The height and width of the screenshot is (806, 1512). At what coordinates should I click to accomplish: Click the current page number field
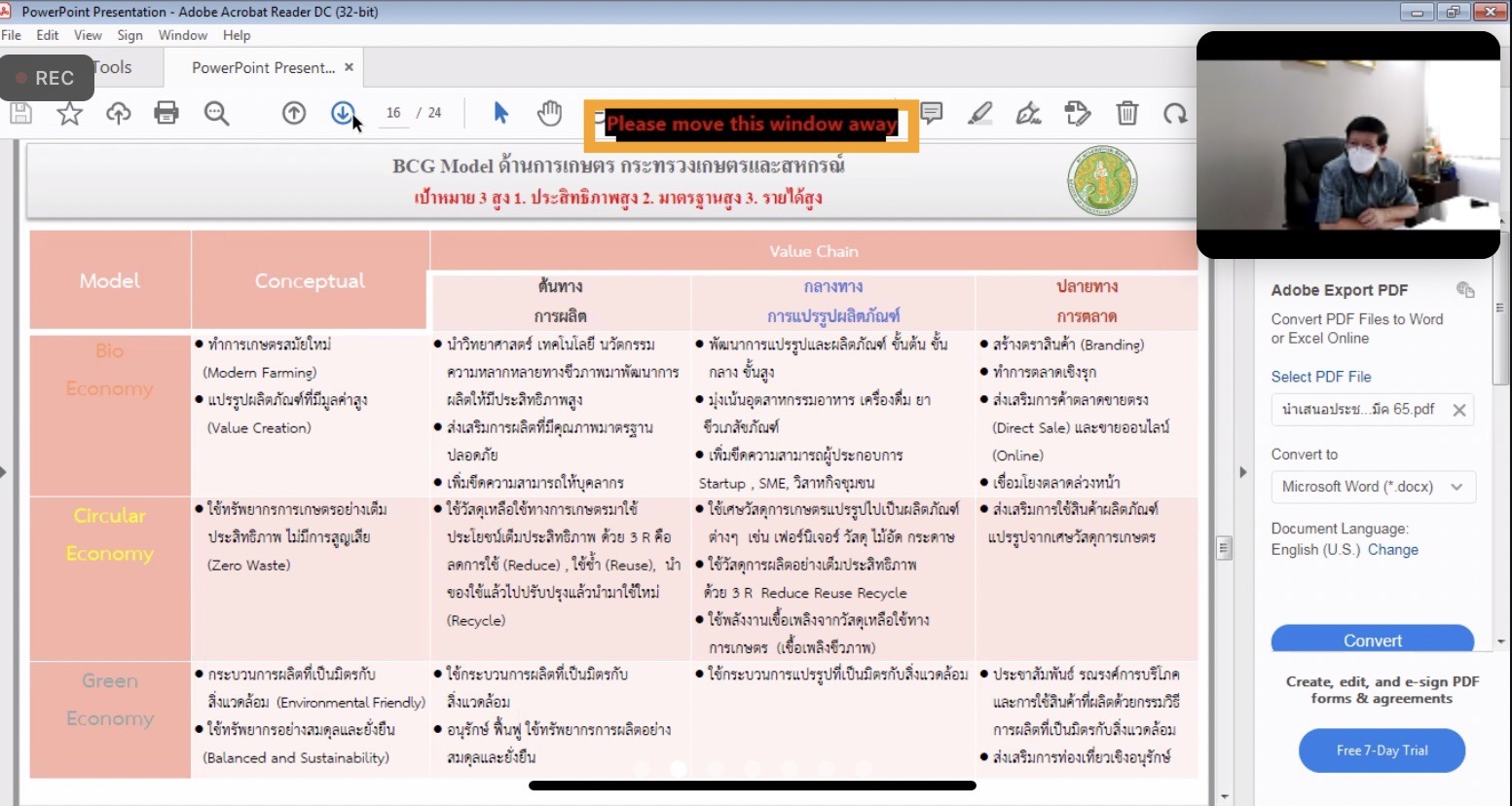tap(393, 113)
